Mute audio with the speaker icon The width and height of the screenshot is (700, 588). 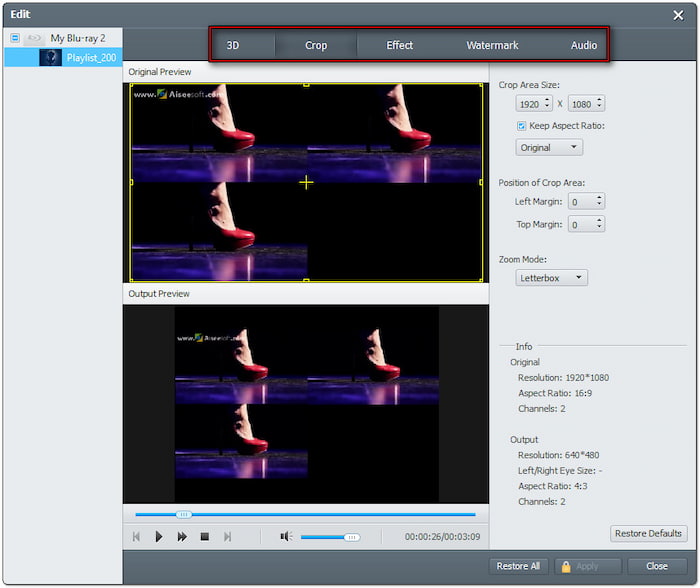285,537
